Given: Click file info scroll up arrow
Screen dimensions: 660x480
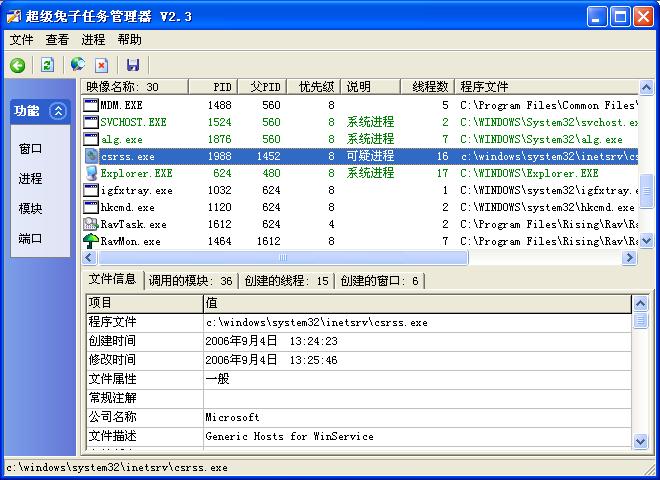Looking at the screenshot, I should [x=640, y=303].
